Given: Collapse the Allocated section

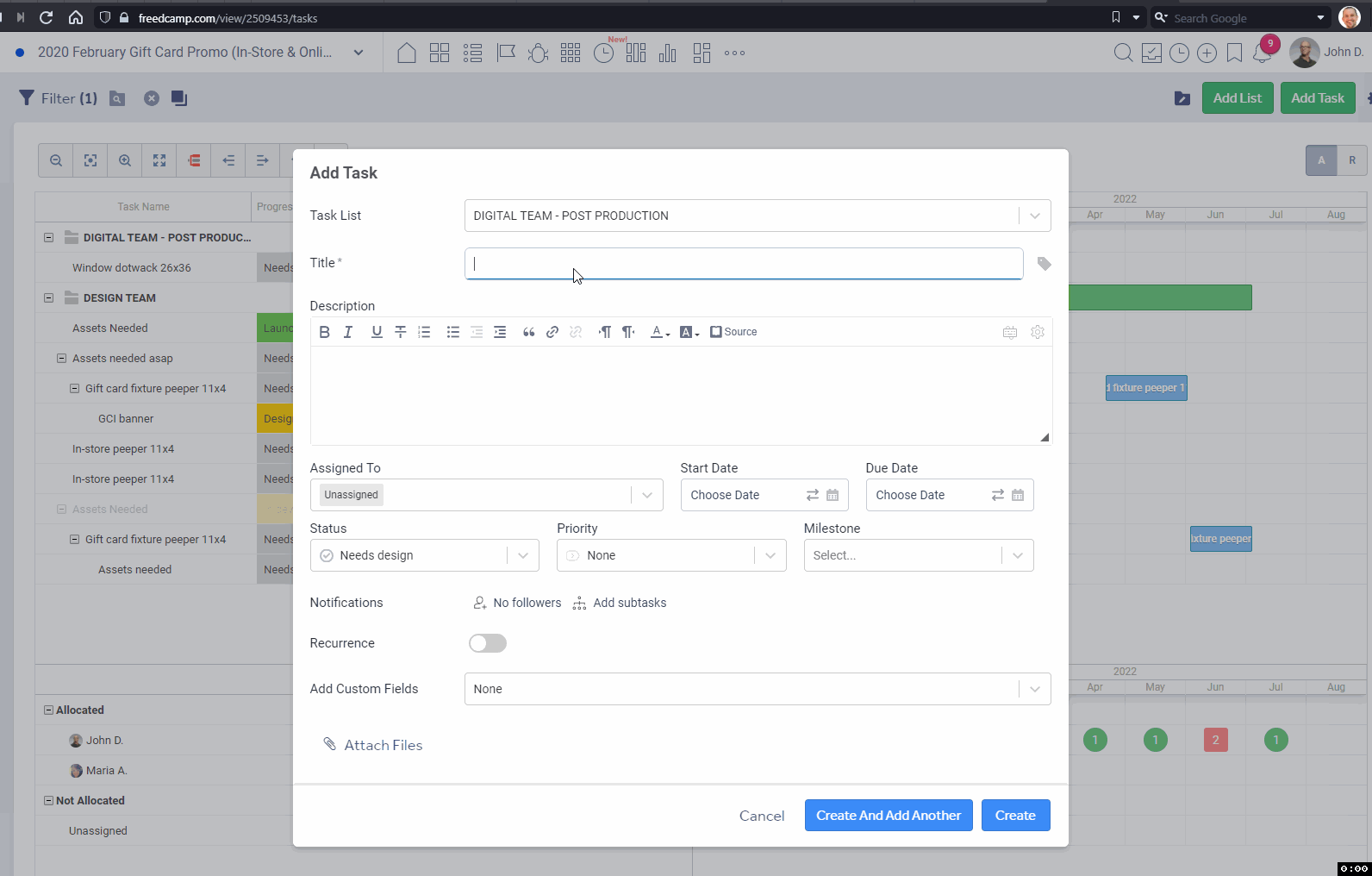Looking at the screenshot, I should 49,710.
